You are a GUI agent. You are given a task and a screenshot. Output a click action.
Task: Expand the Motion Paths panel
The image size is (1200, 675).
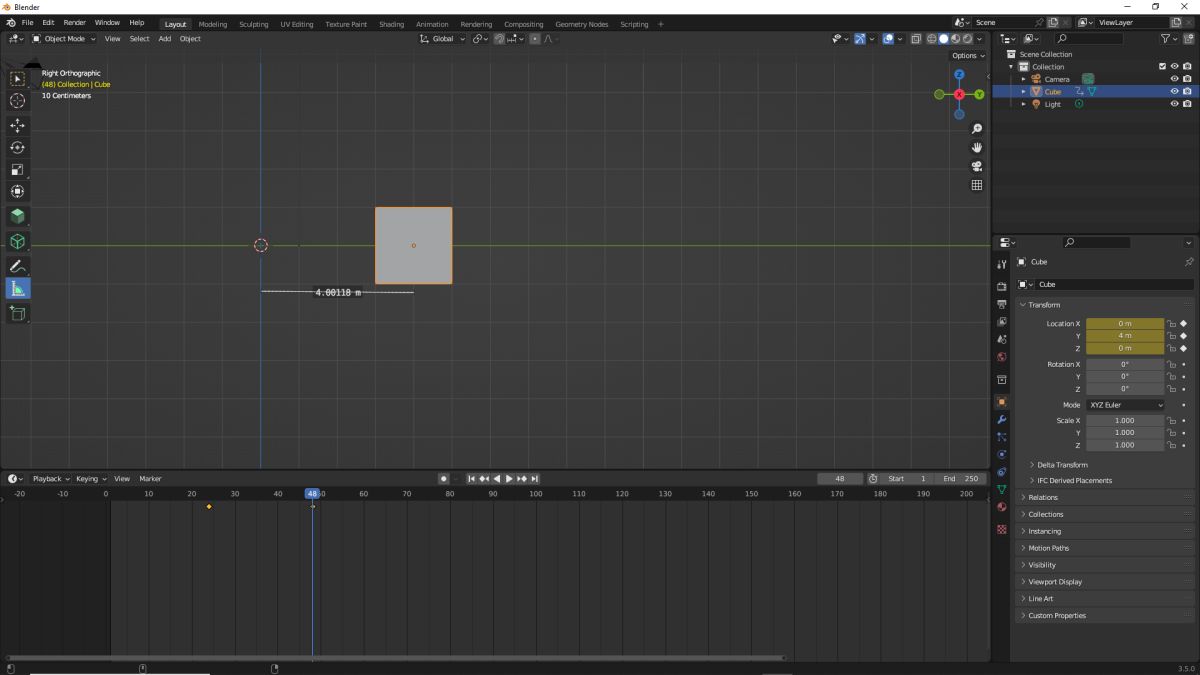[1048, 548]
